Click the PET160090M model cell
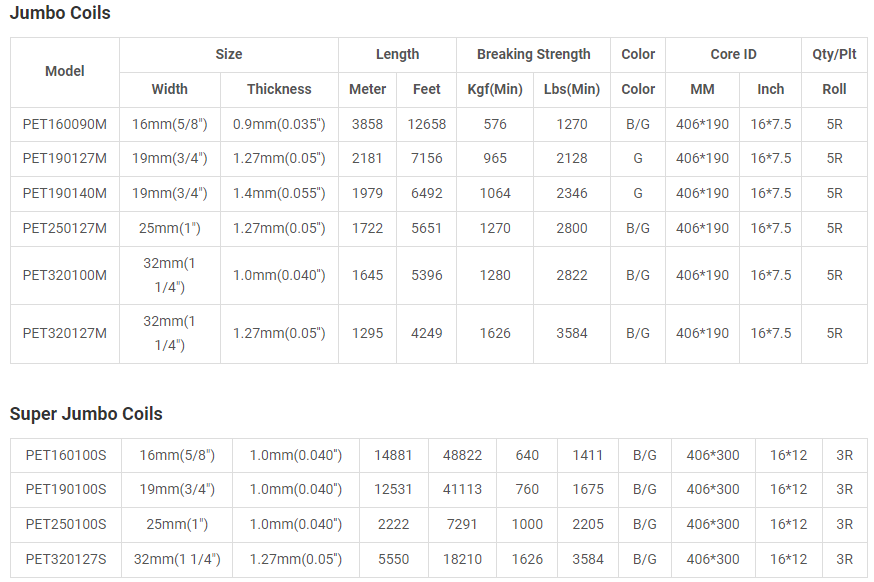Image resolution: width=874 pixels, height=582 pixels. click(65, 125)
